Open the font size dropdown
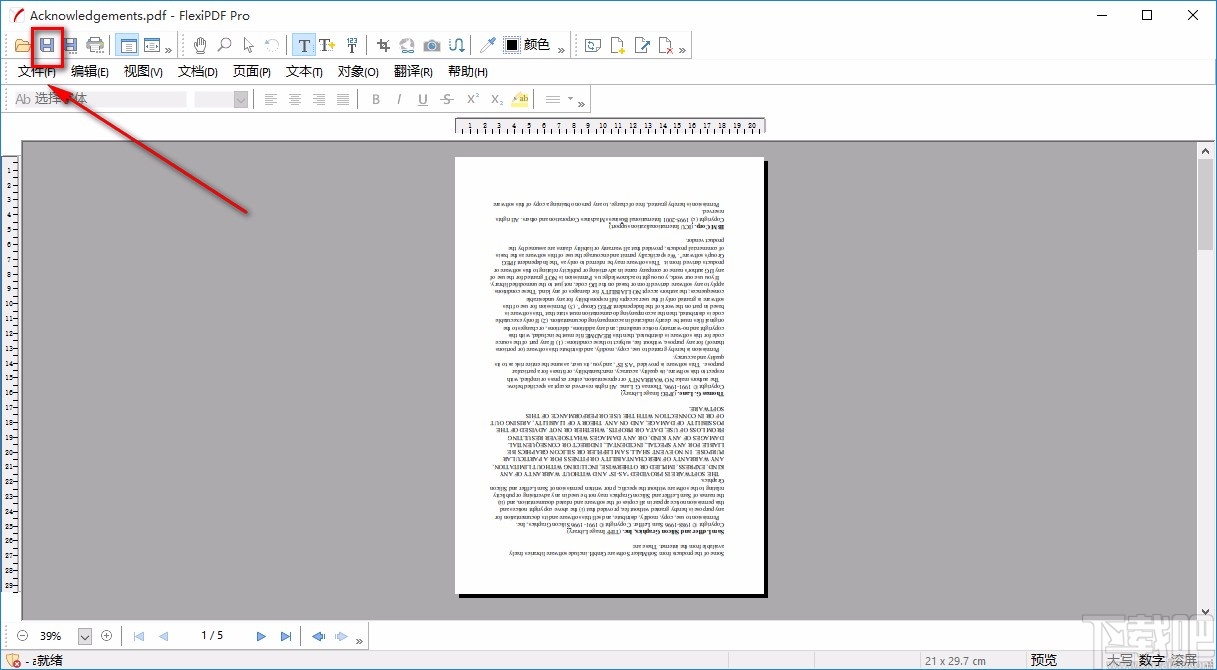This screenshot has width=1217, height=670. (x=240, y=99)
